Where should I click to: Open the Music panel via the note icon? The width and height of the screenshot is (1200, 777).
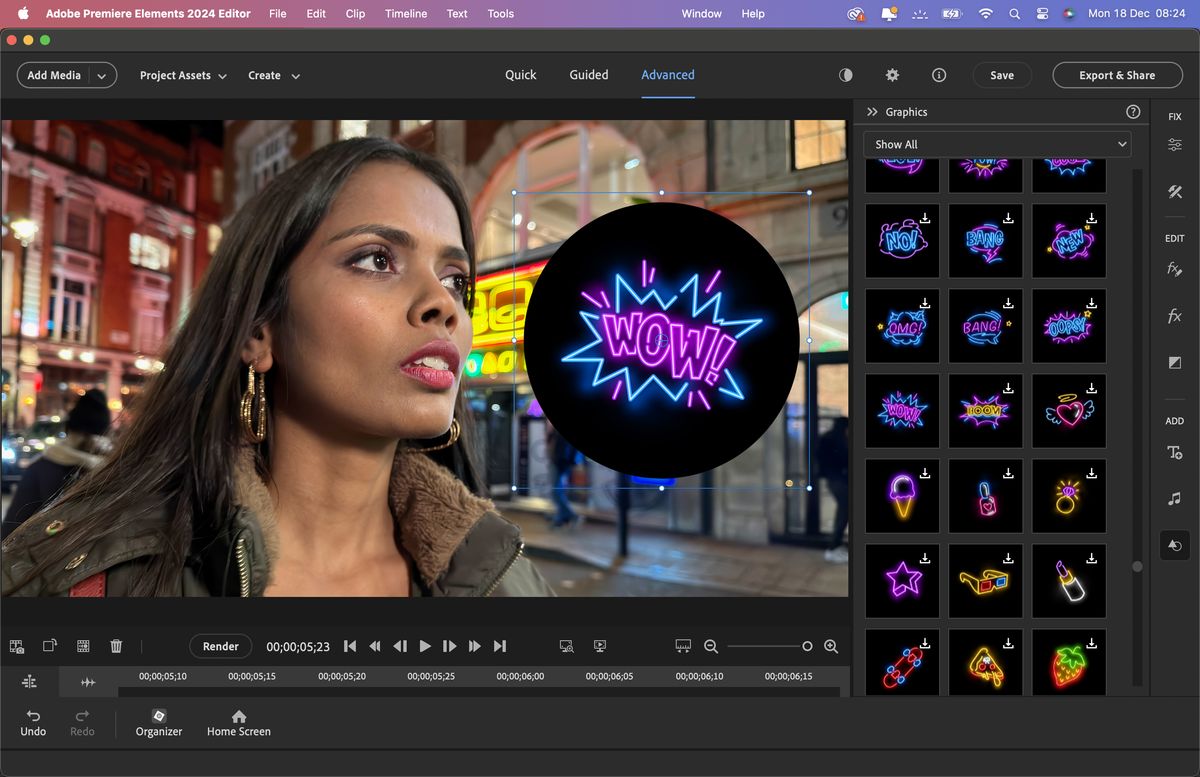(x=1174, y=497)
